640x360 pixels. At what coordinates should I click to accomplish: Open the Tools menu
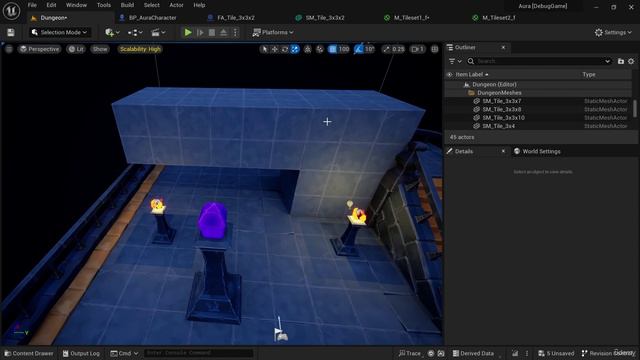coord(104,5)
